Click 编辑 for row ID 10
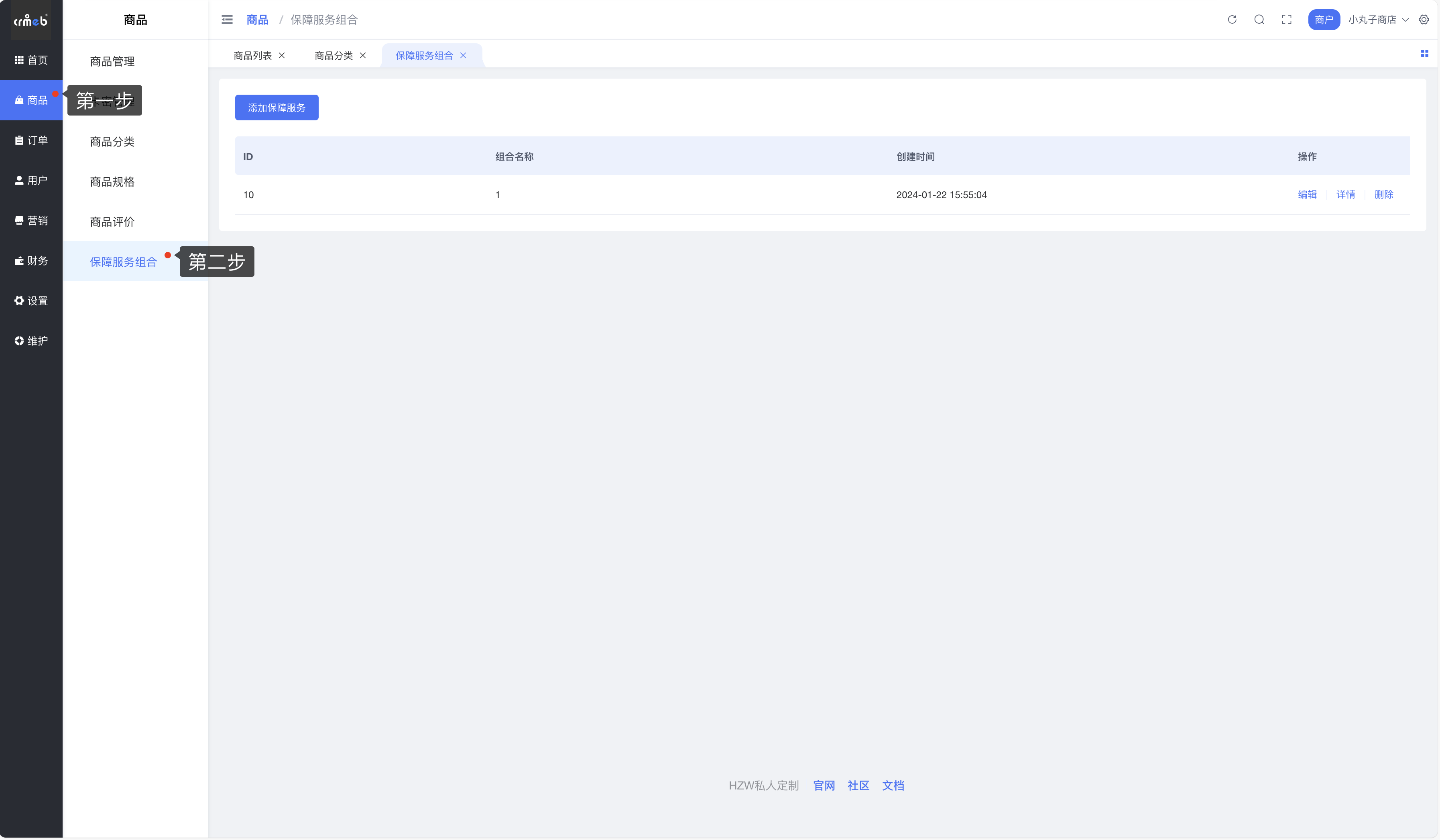Screen dimensions: 1440x840 coord(1307,195)
